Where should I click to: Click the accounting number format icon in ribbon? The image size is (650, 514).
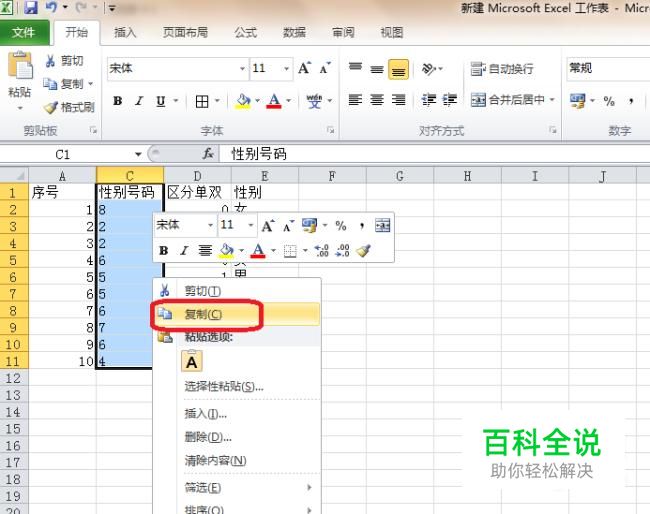tap(577, 101)
